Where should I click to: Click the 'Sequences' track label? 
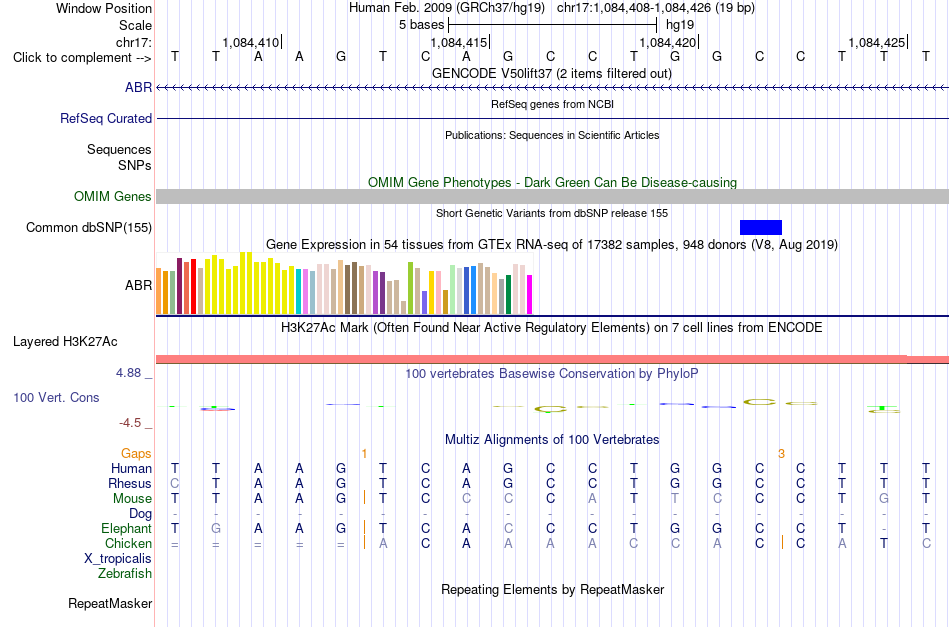click(x=119, y=149)
